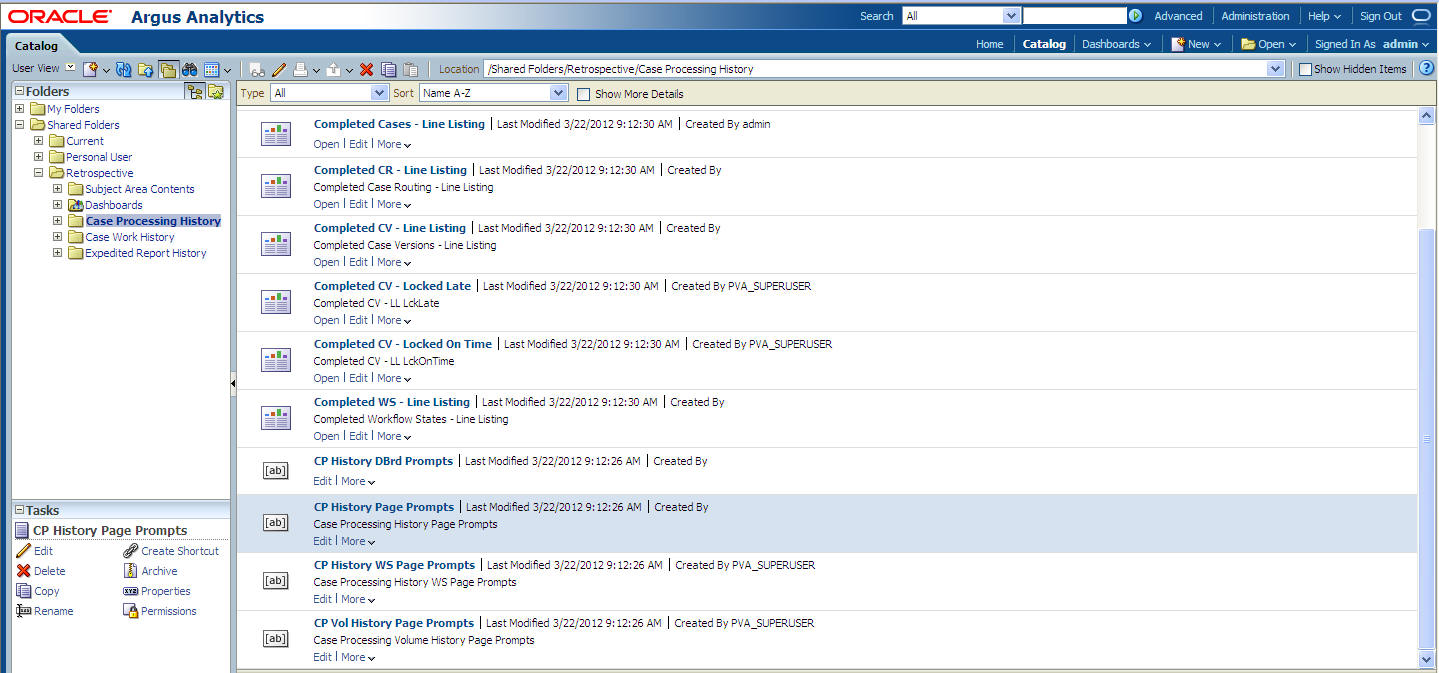Click the Completed Cases - Line Listing report icon
This screenshot has height=673, width=1439.
(275, 134)
